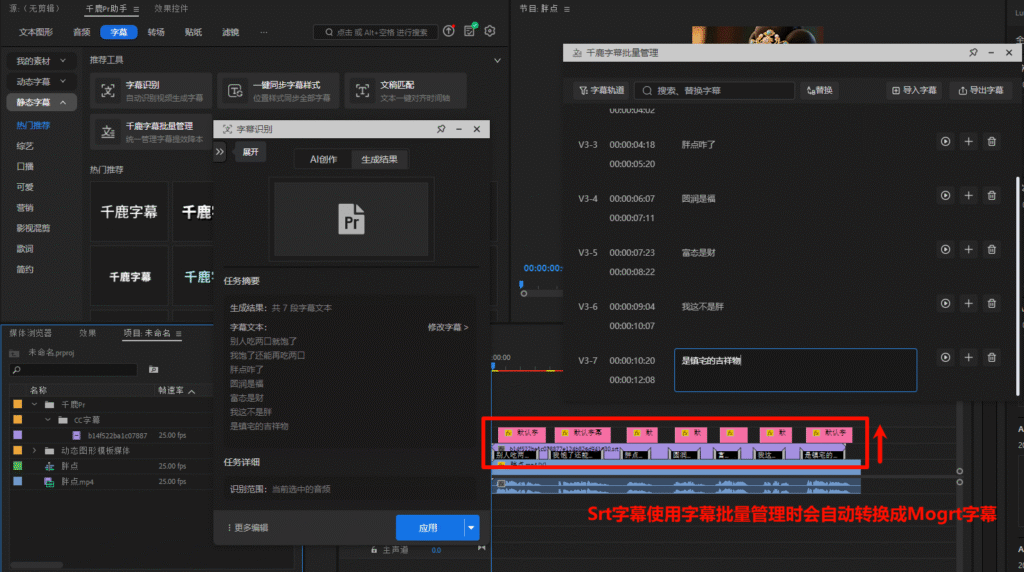This screenshot has height=572, width=1024.
Task: Switch to the 音频 tab
Action: tap(82, 32)
